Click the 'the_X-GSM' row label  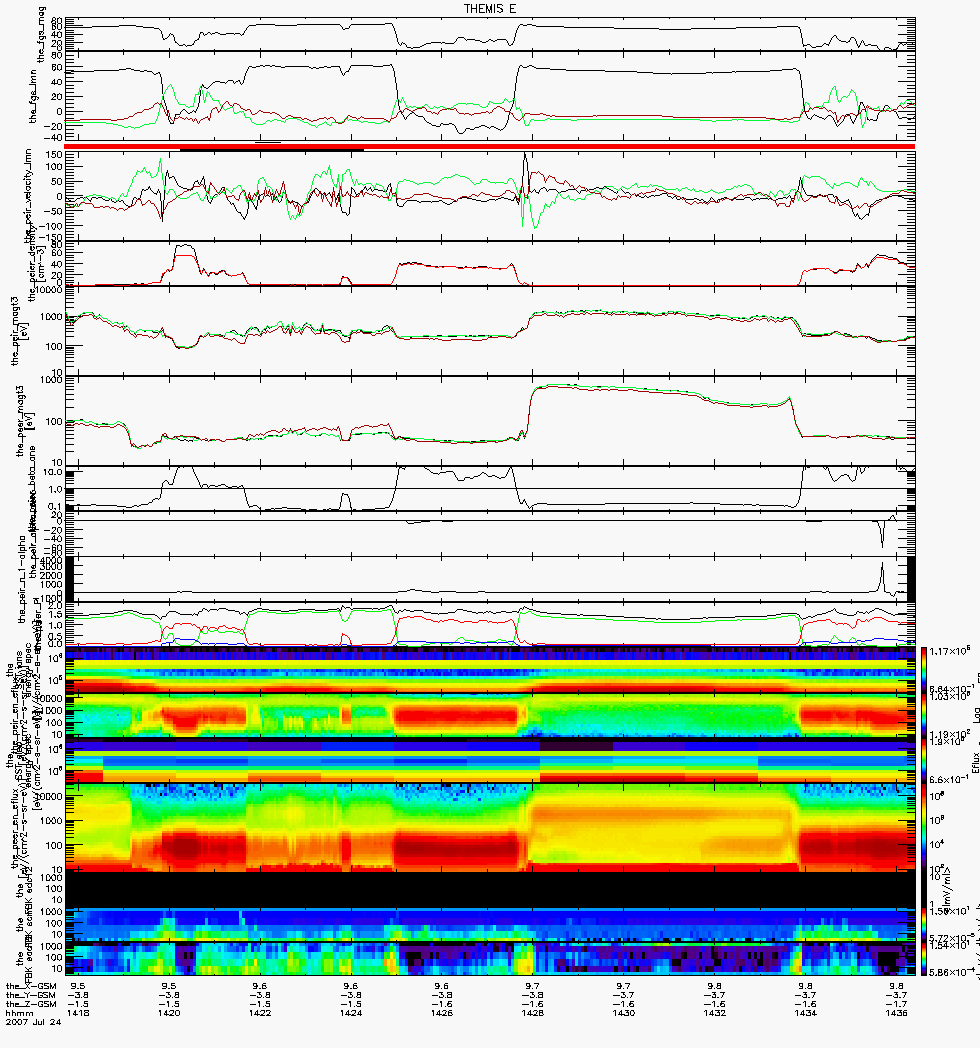point(31,986)
